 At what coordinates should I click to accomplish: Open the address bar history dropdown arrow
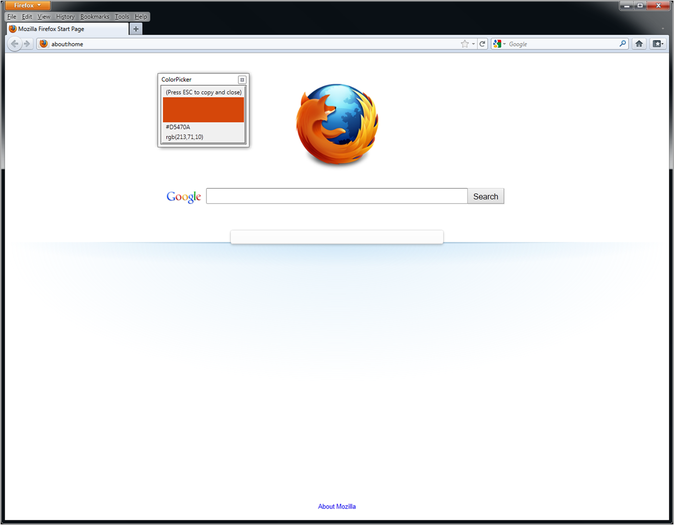pyautogui.click(x=473, y=44)
